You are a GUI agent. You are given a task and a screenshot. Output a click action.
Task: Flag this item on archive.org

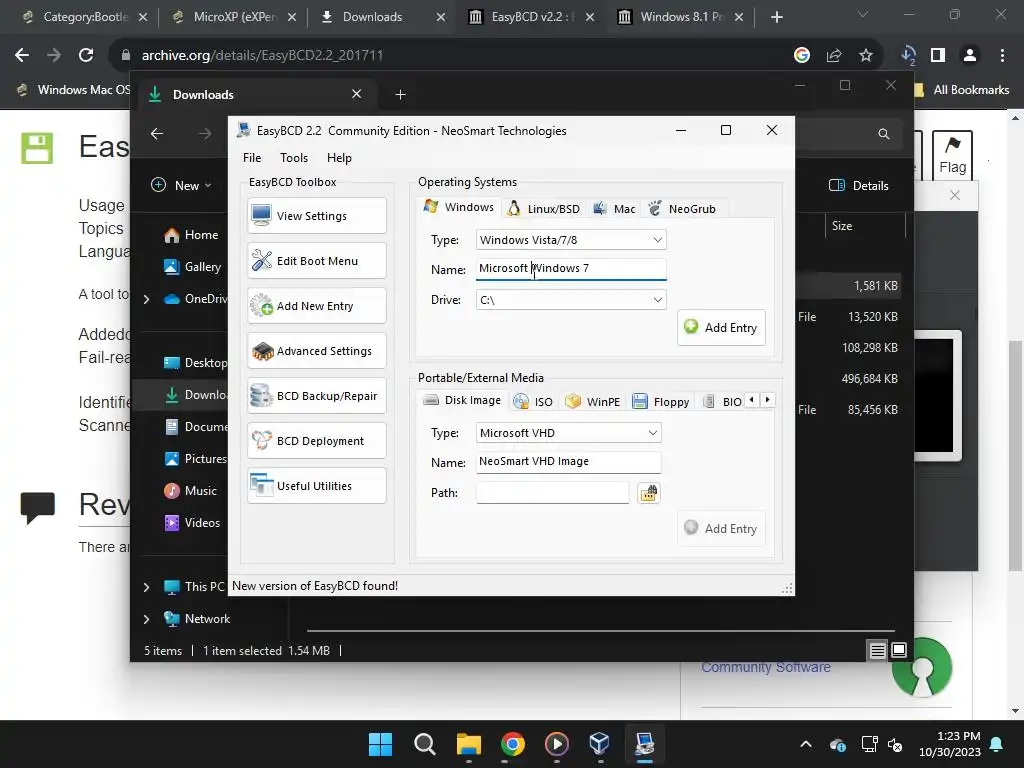click(x=952, y=155)
